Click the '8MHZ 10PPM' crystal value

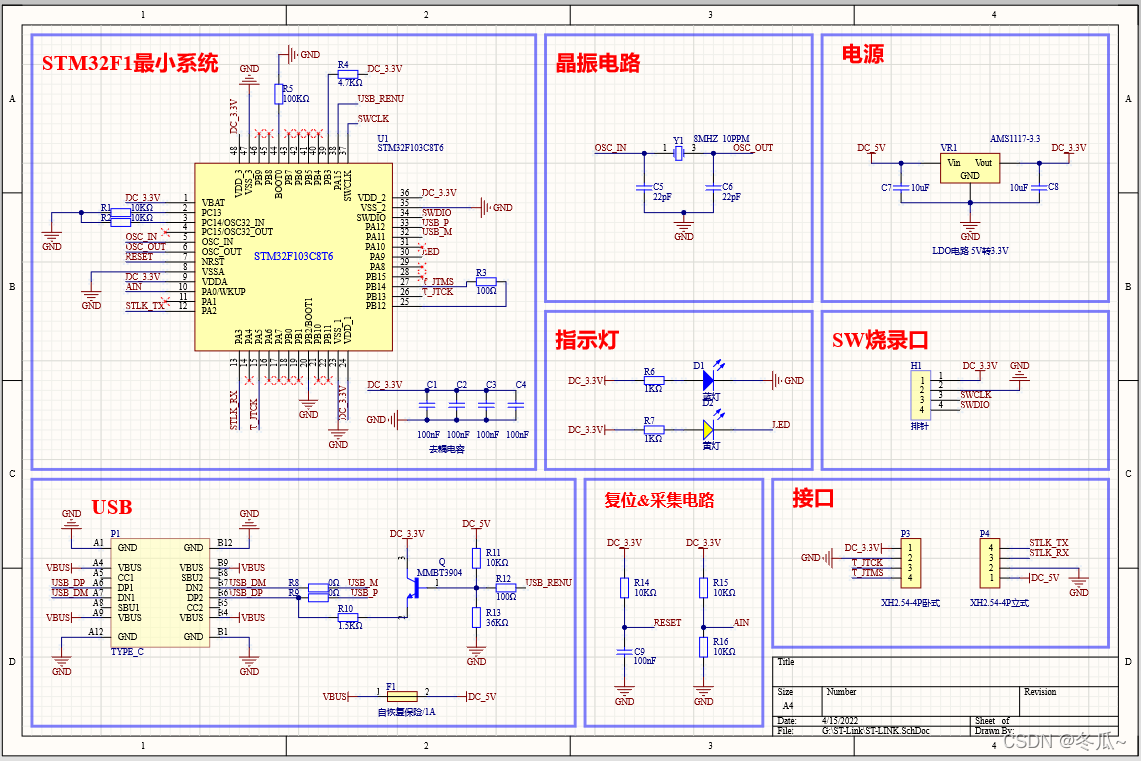pos(721,138)
